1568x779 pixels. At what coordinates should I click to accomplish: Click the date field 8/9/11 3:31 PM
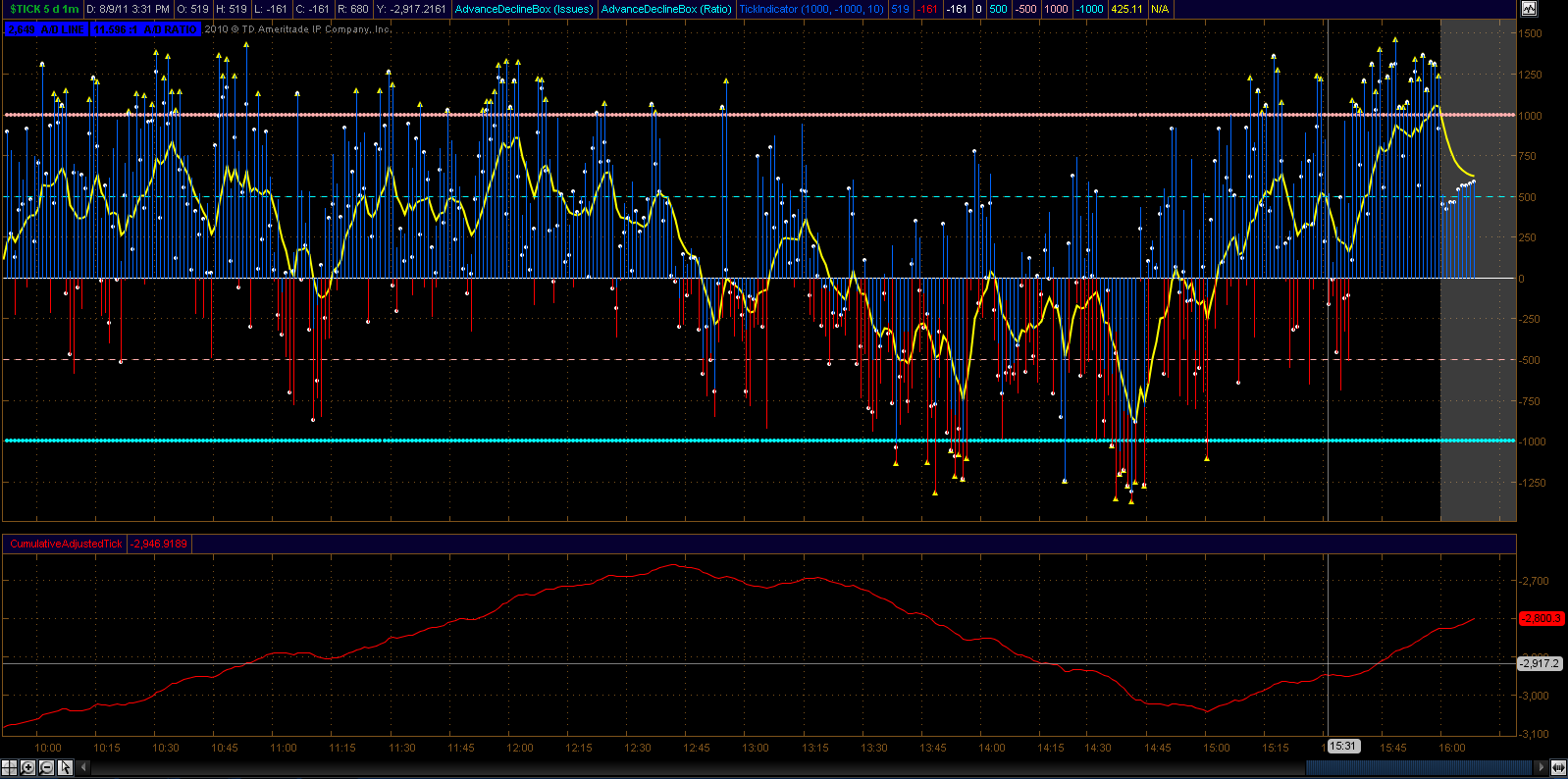click(129, 9)
